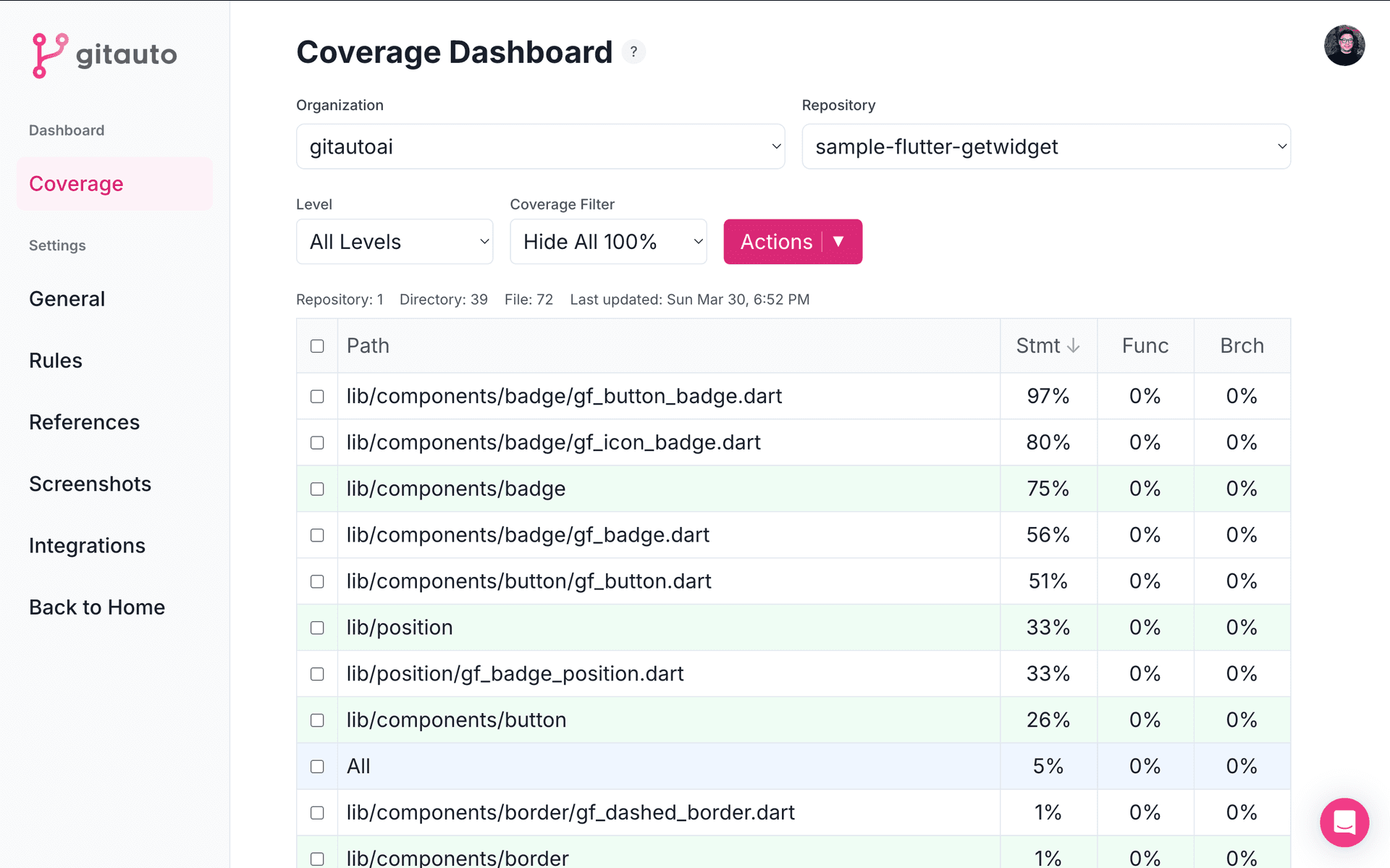The width and height of the screenshot is (1390, 868).
Task: Open the Rules settings page
Action: point(55,360)
